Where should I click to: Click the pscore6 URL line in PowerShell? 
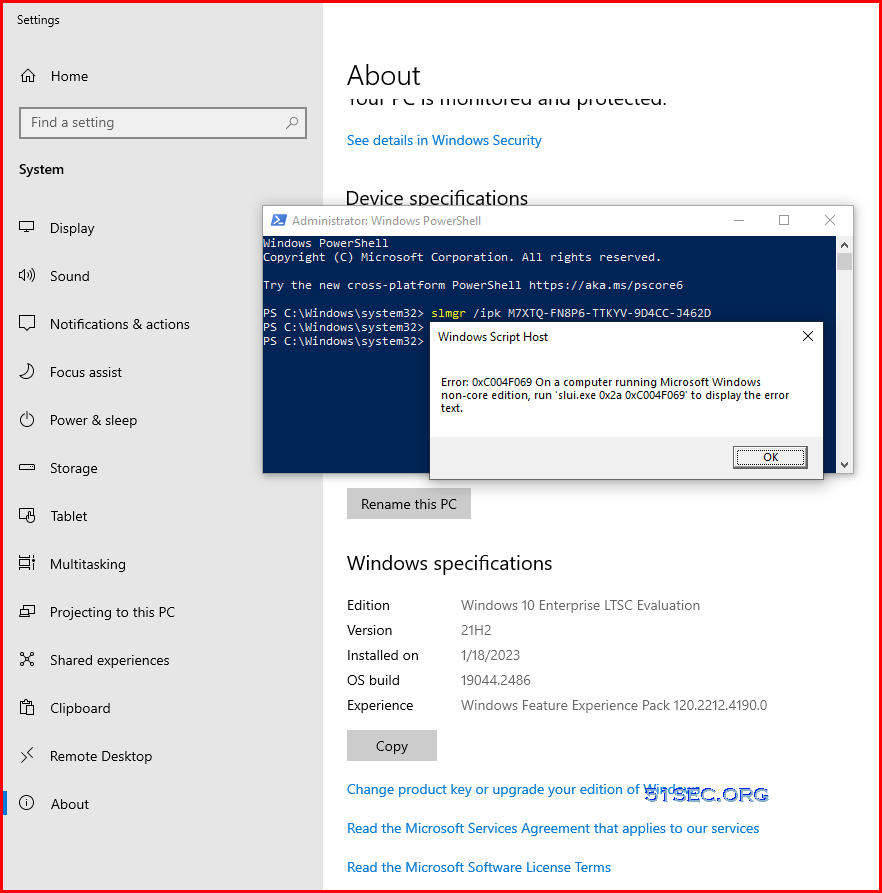click(473, 285)
